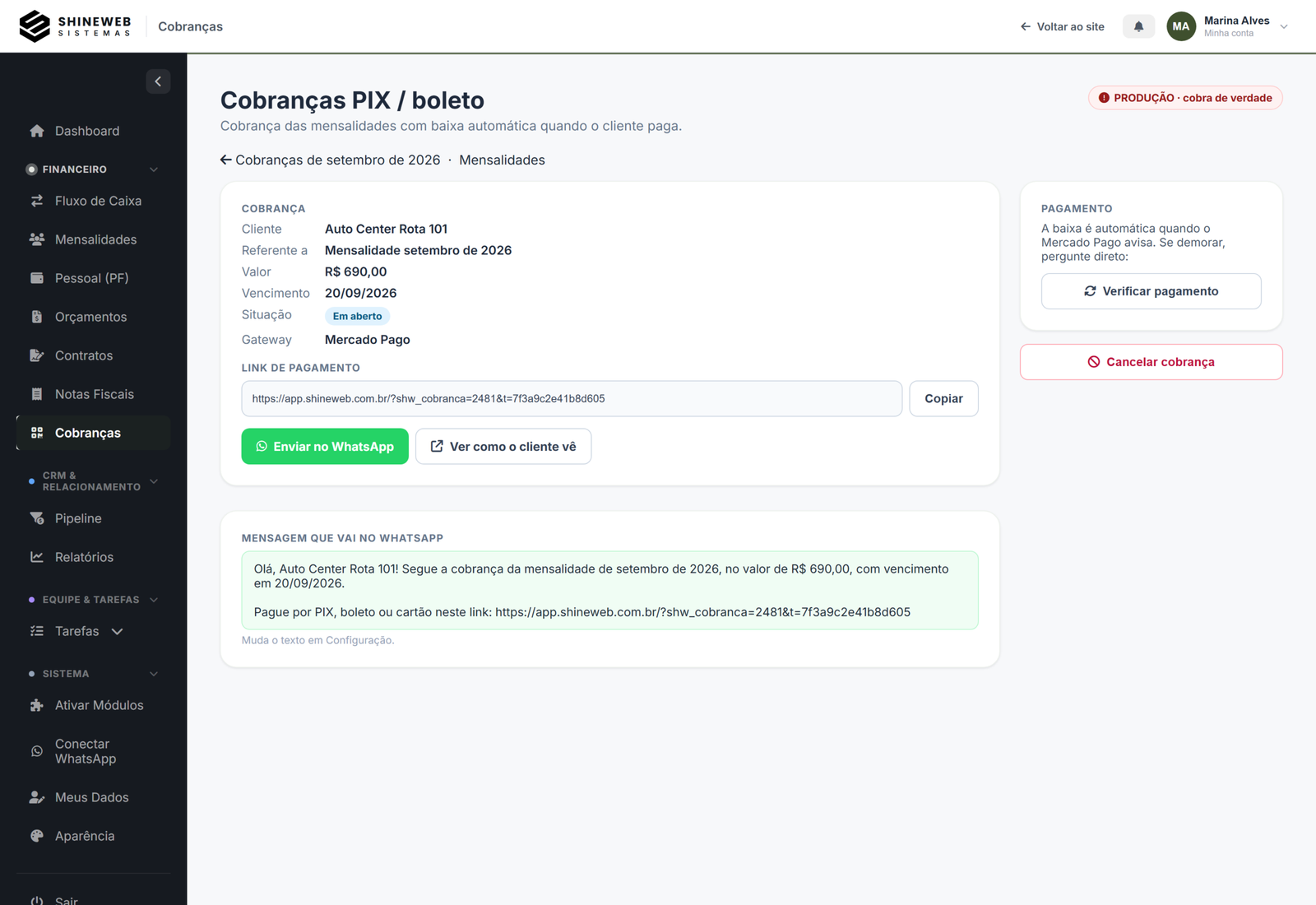1316x905 pixels.
Task: Click the ShineWeb Sistemas logo
Action: (75, 26)
